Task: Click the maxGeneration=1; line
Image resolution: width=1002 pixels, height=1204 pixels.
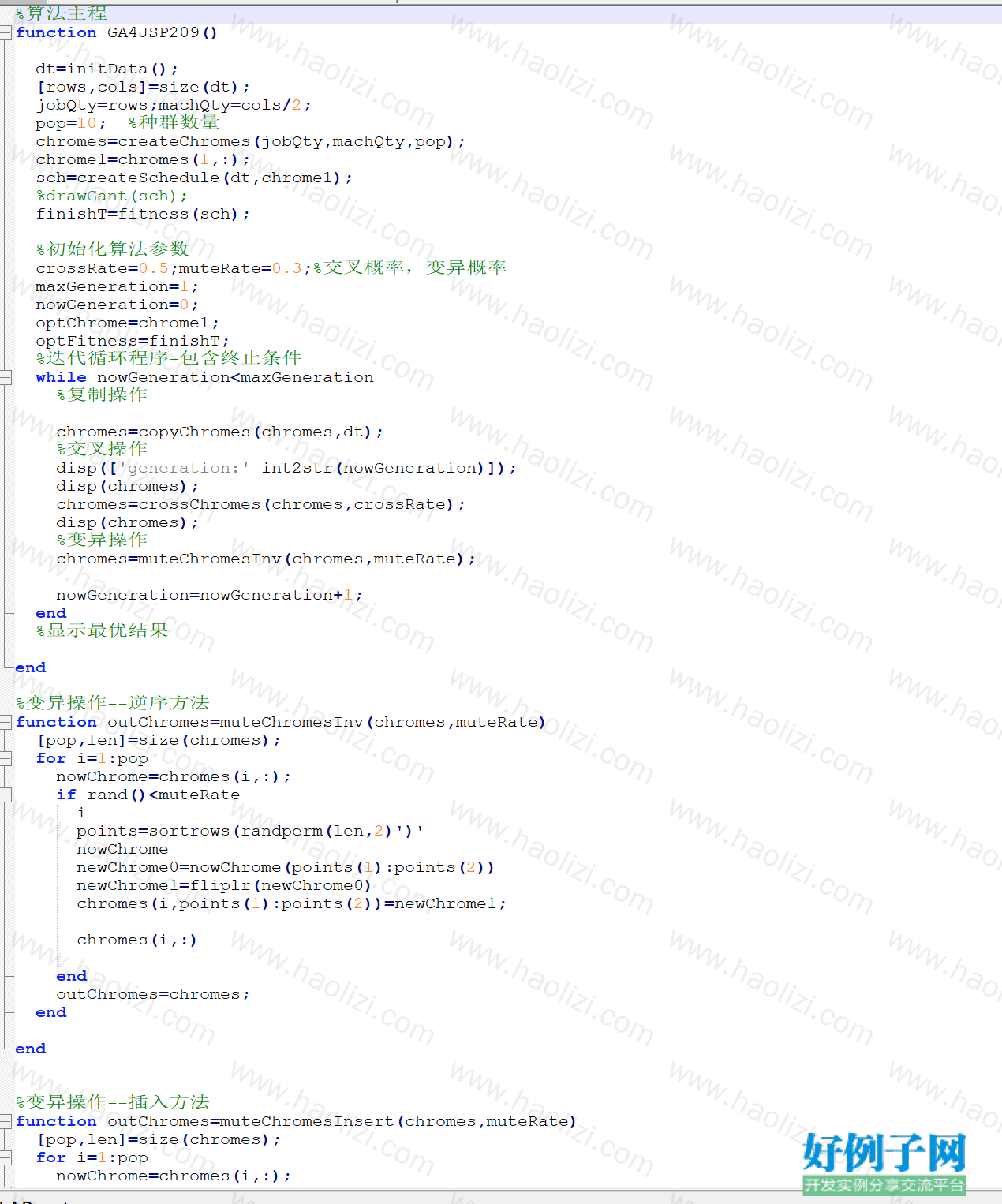Action: click(118, 286)
